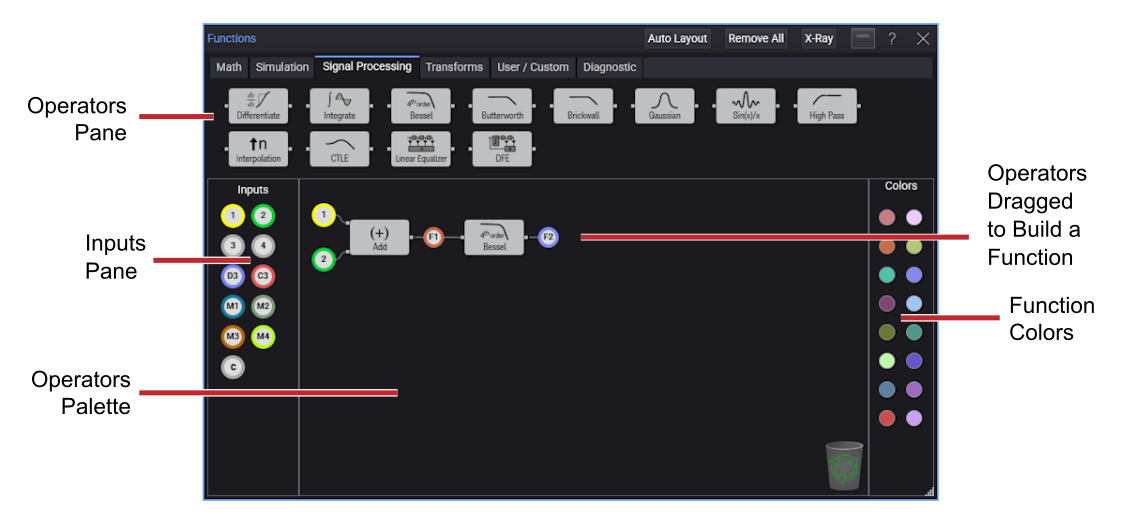Screen dimensions: 1121x529
Task: Select the DFE operator icon
Action: click(502, 148)
